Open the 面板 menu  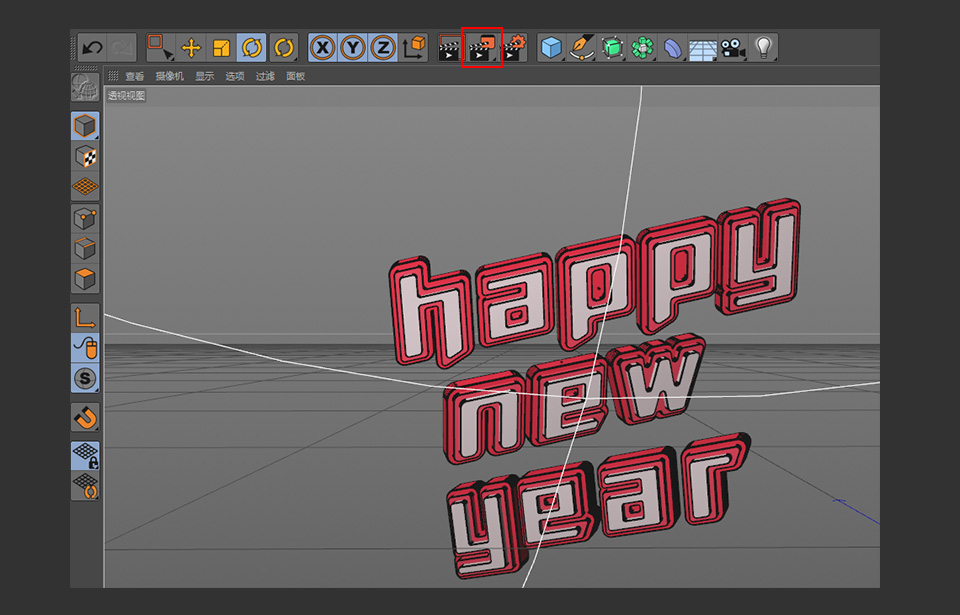coord(296,76)
